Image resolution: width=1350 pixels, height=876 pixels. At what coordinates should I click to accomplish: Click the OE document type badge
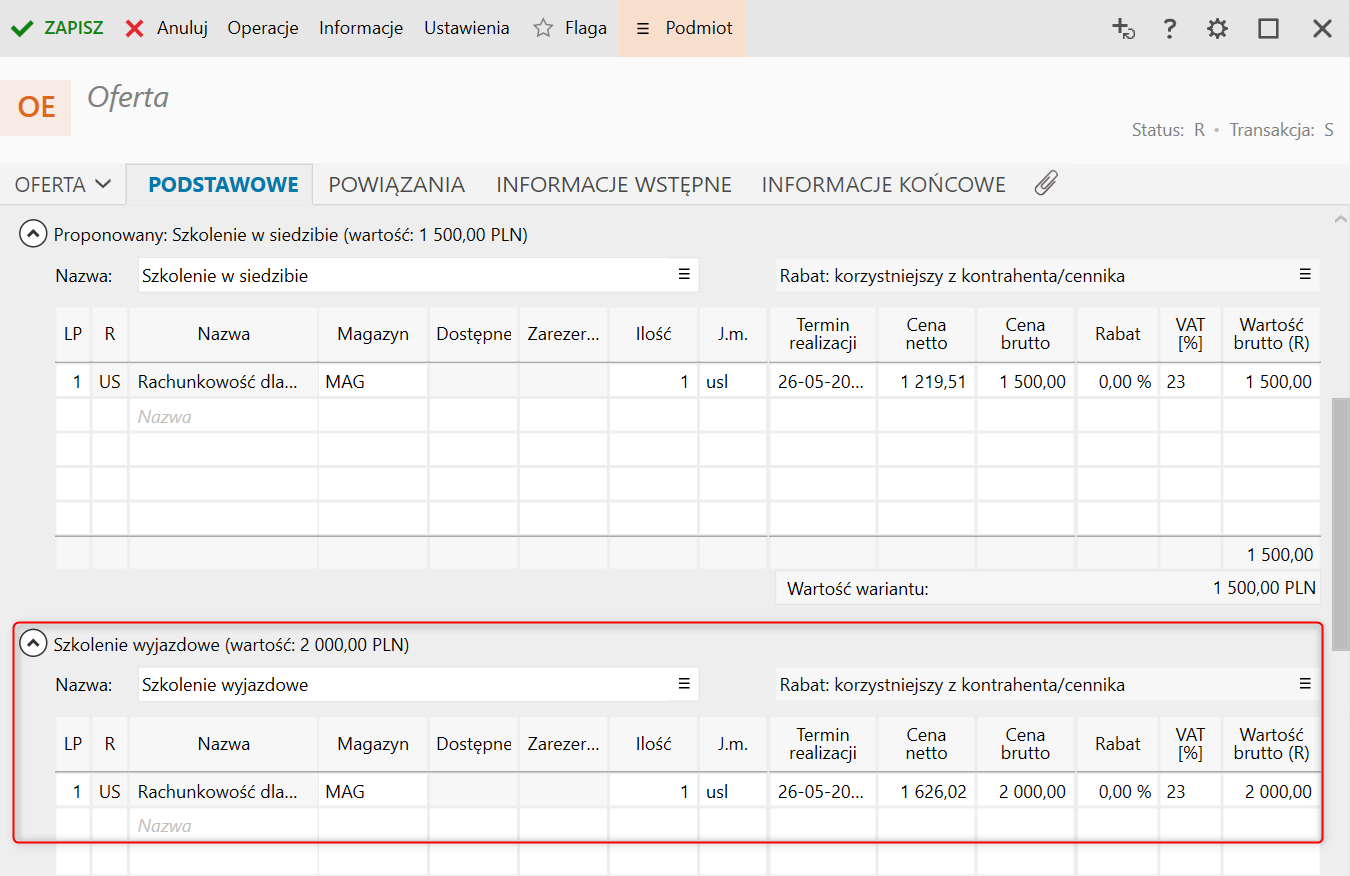[x=36, y=107]
